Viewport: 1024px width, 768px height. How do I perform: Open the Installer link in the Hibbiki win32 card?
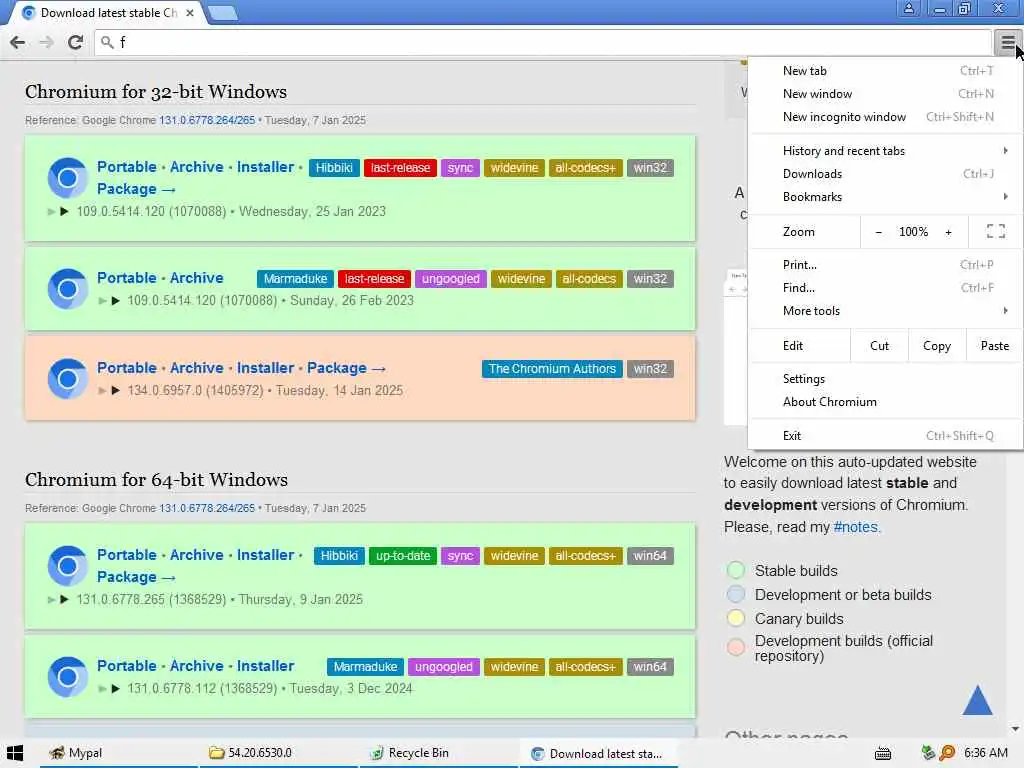(265, 167)
